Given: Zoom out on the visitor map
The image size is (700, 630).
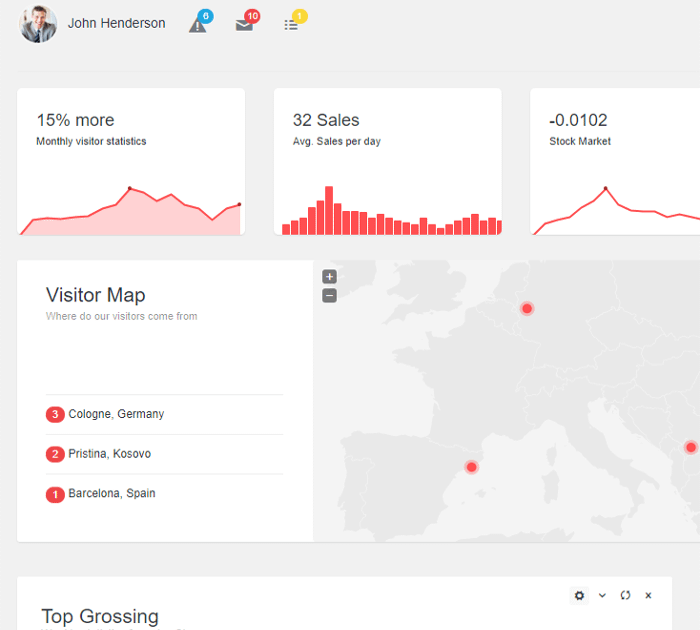Looking at the screenshot, I should (x=330, y=295).
